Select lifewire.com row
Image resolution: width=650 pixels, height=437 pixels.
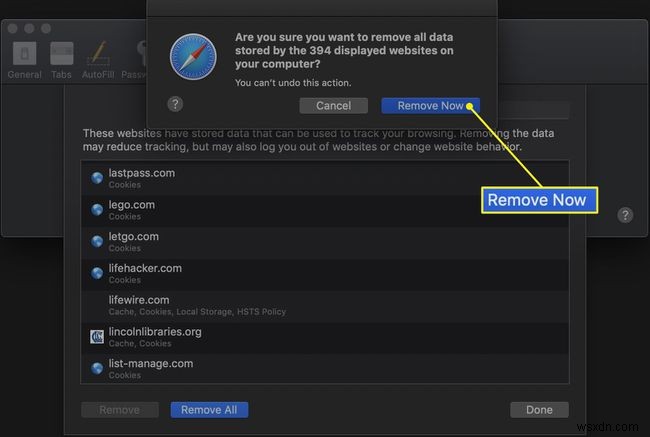point(325,306)
